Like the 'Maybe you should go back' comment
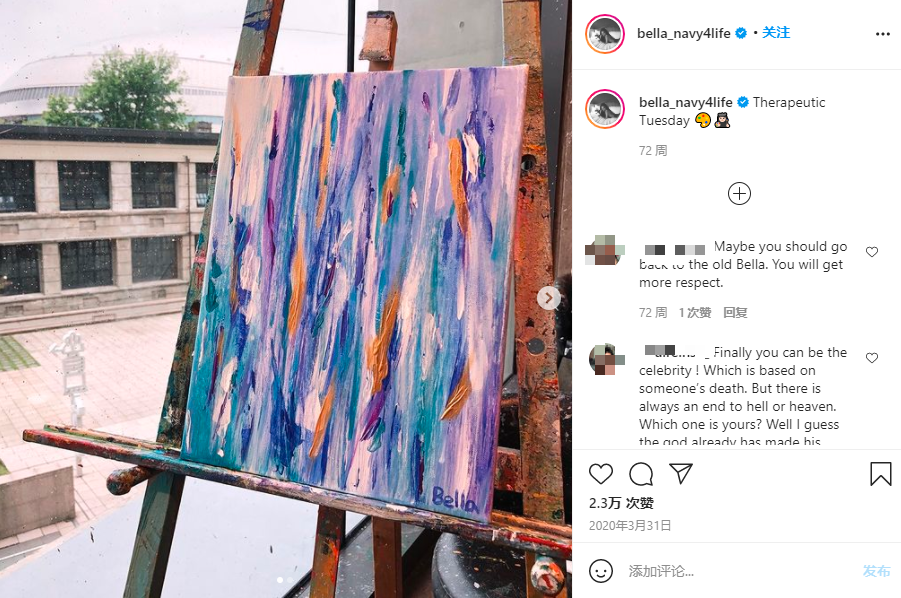 coord(872,252)
